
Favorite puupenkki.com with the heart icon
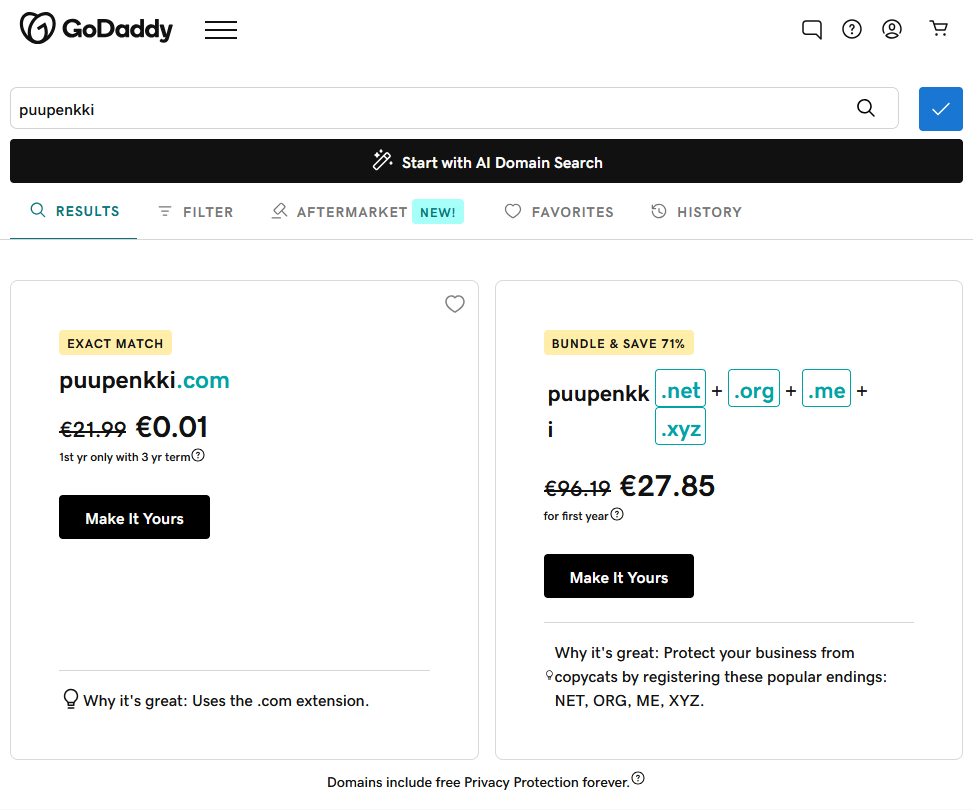455,304
